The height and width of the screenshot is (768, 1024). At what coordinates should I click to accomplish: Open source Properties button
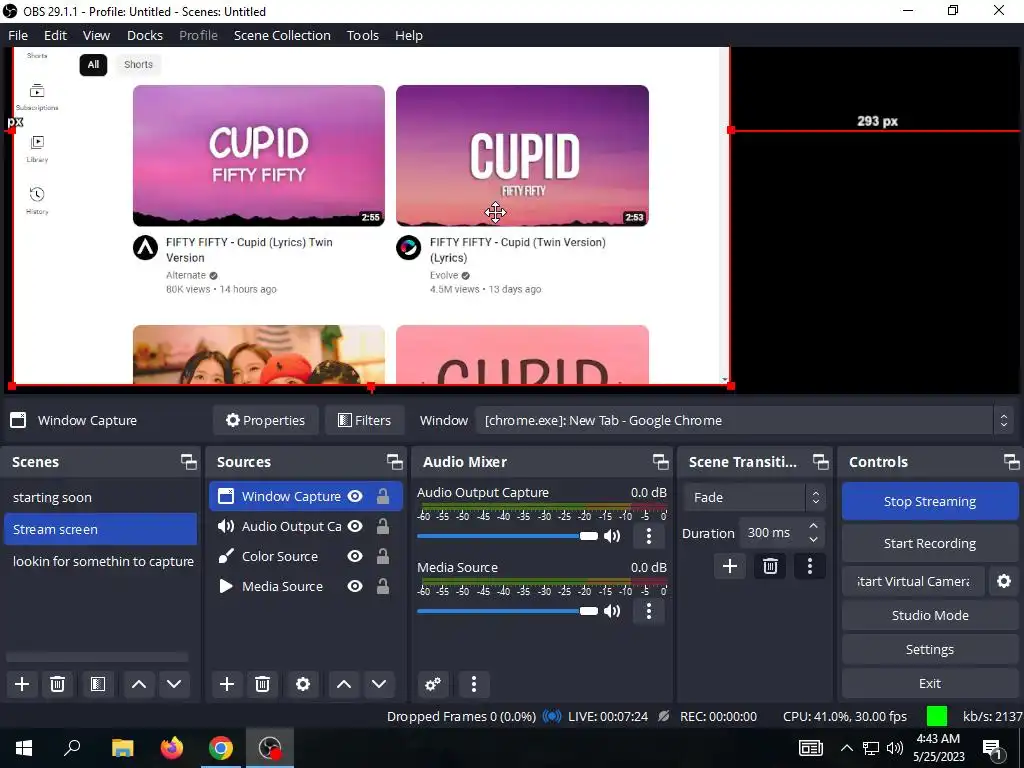[x=265, y=421]
